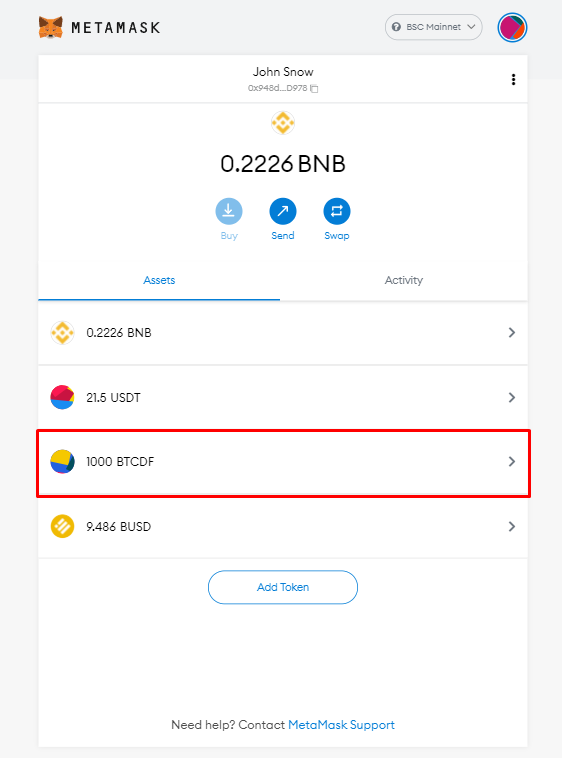Select the Assets tab
Viewport: 562px width, 758px height.
159,280
